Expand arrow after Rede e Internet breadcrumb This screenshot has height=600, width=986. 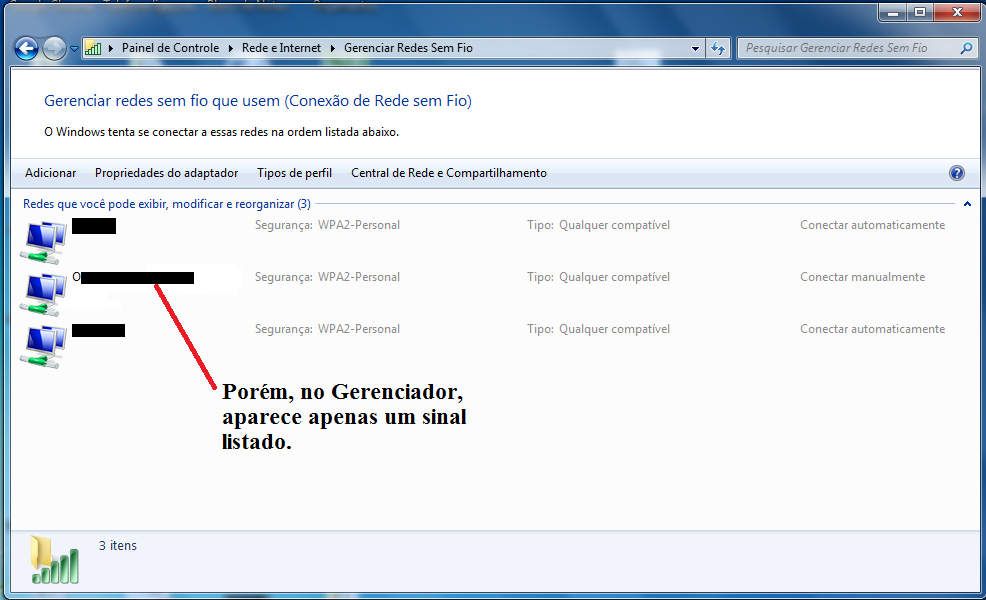coord(333,48)
